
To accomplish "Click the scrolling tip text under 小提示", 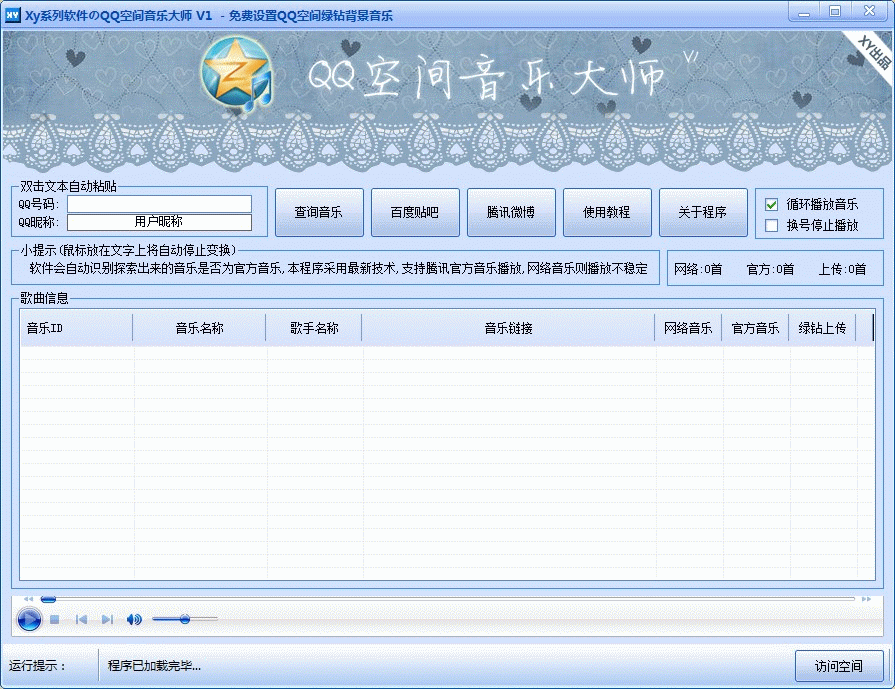I will click(338, 268).
